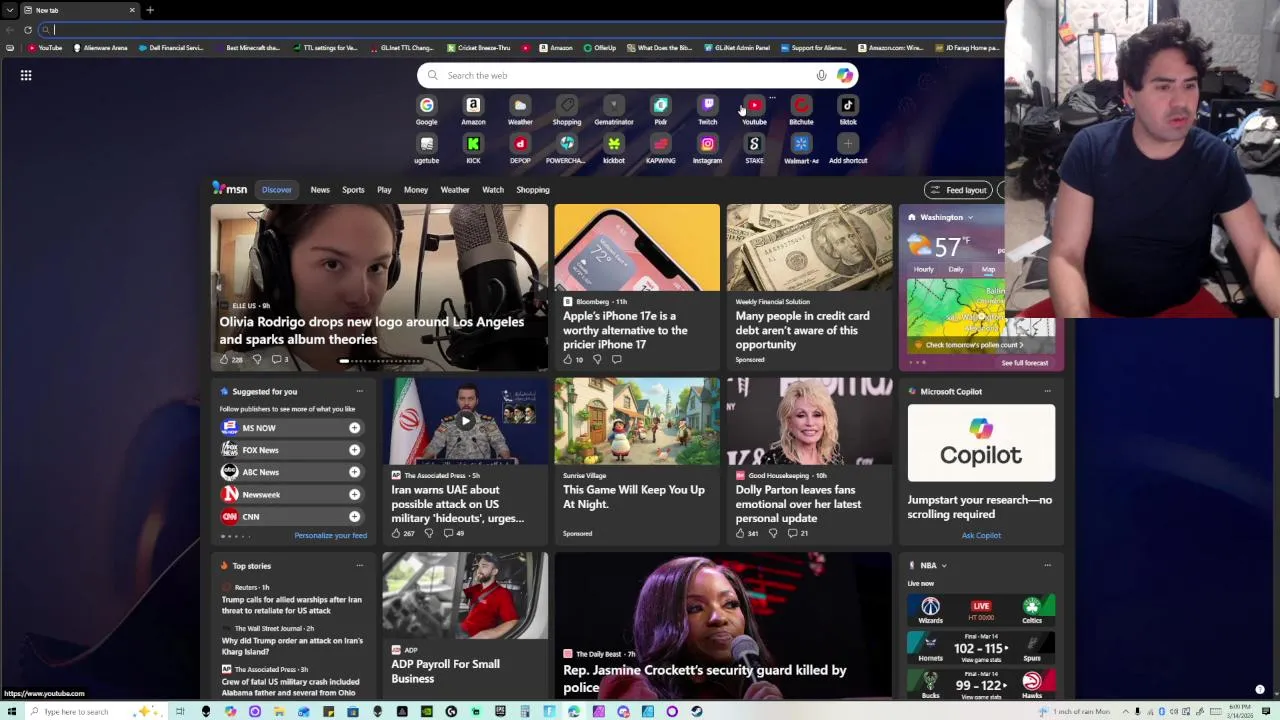Open a new browser tab
The width and height of the screenshot is (1280, 720).
coord(150,10)
